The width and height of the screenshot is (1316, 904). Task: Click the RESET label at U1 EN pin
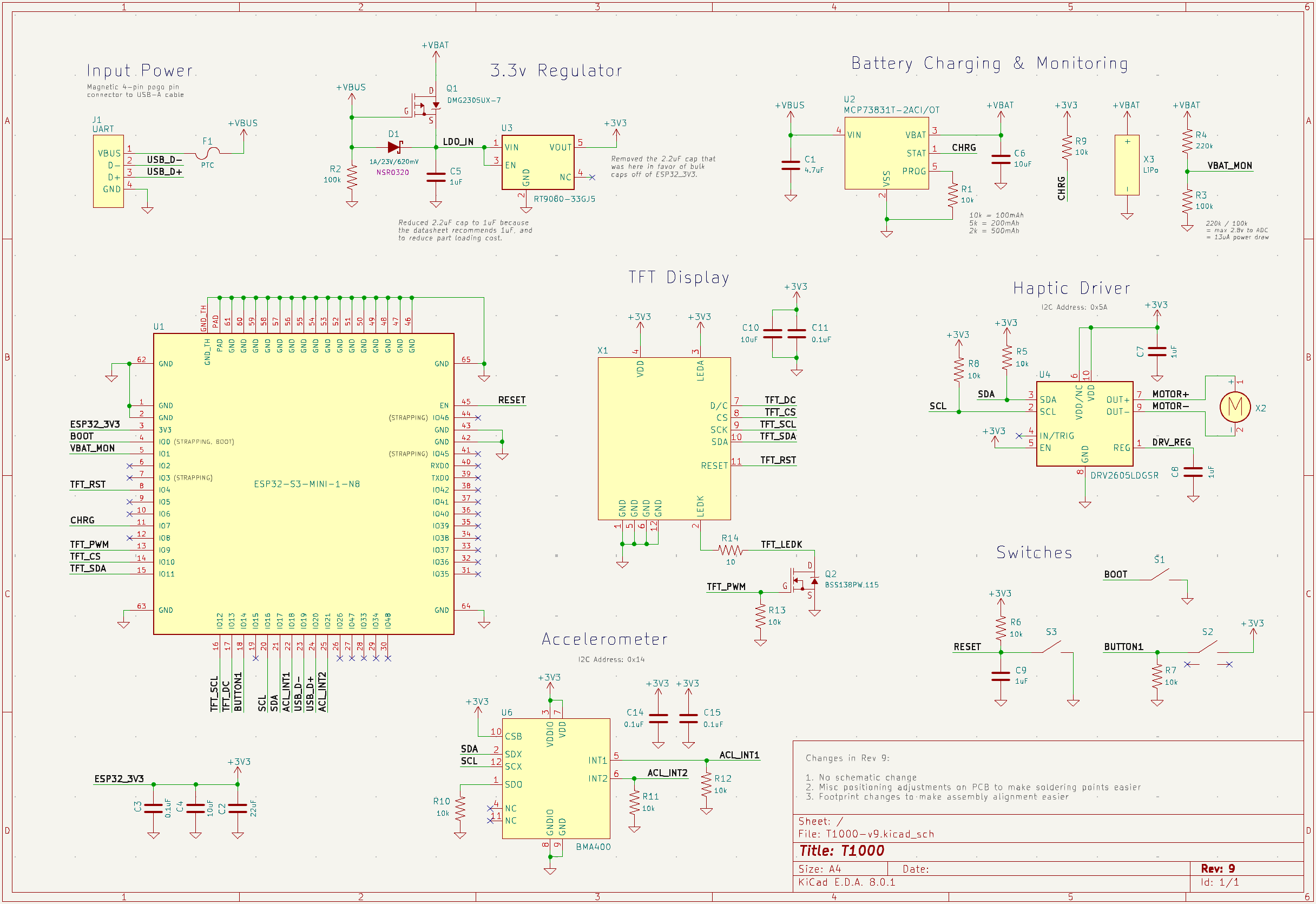(x=511, y=400)
